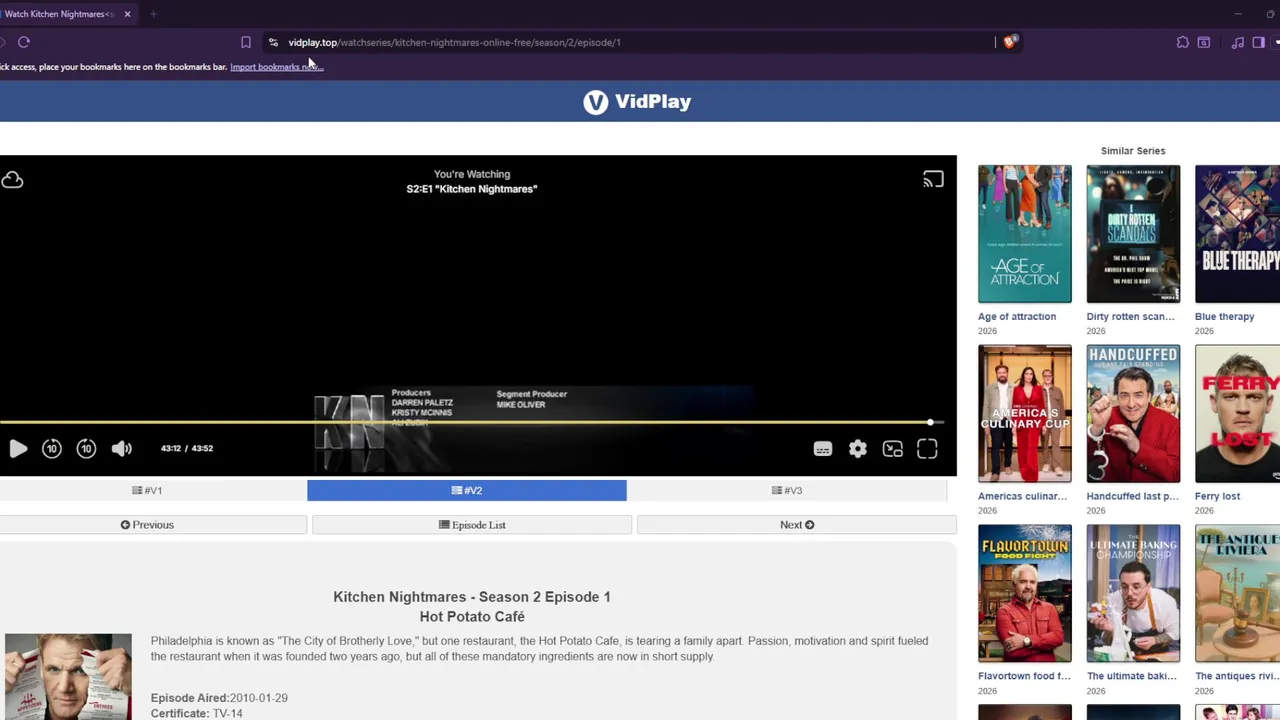
Task: Open the Ferry Lost poster
Action: click(1238, 414)
